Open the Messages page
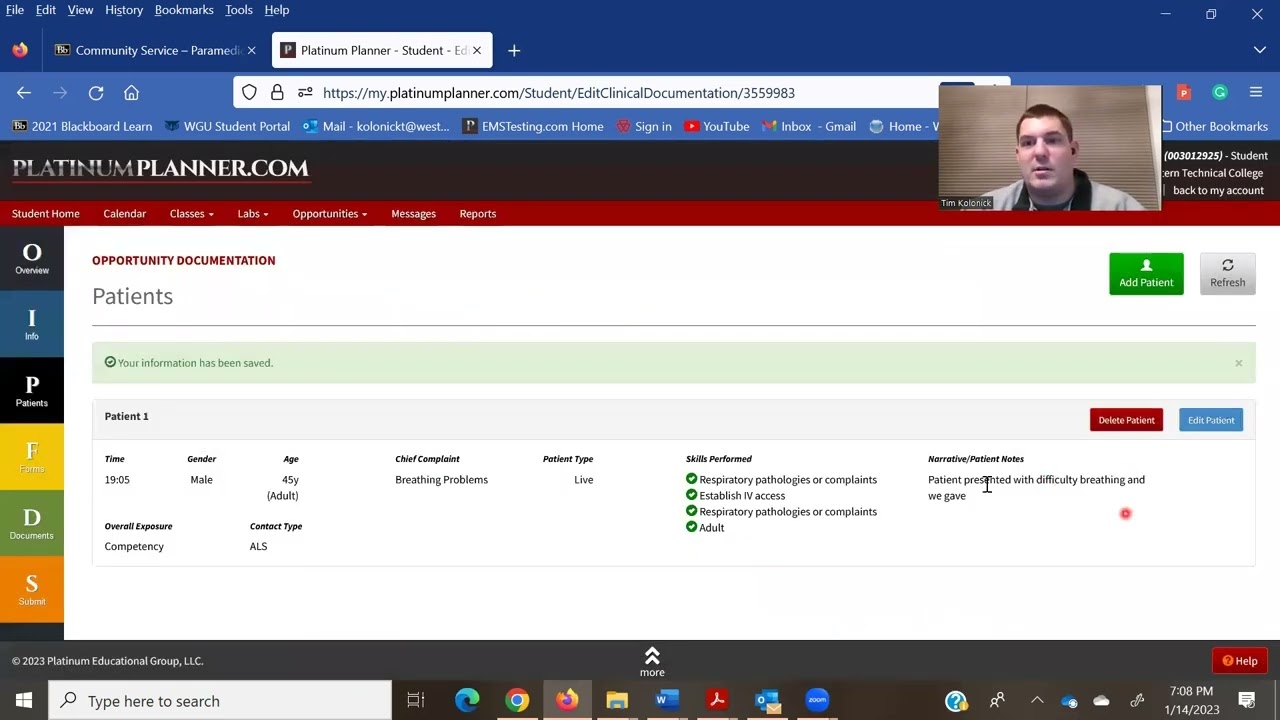The image size is (1280, 720). click(413, 213)
